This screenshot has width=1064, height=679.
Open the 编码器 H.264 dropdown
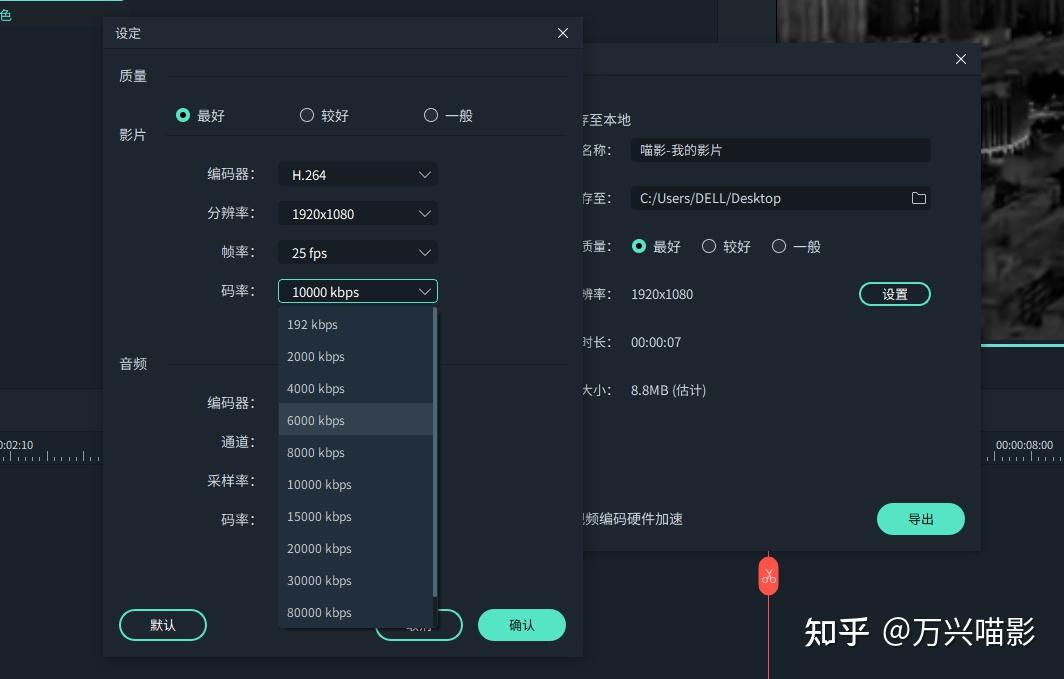358,175
